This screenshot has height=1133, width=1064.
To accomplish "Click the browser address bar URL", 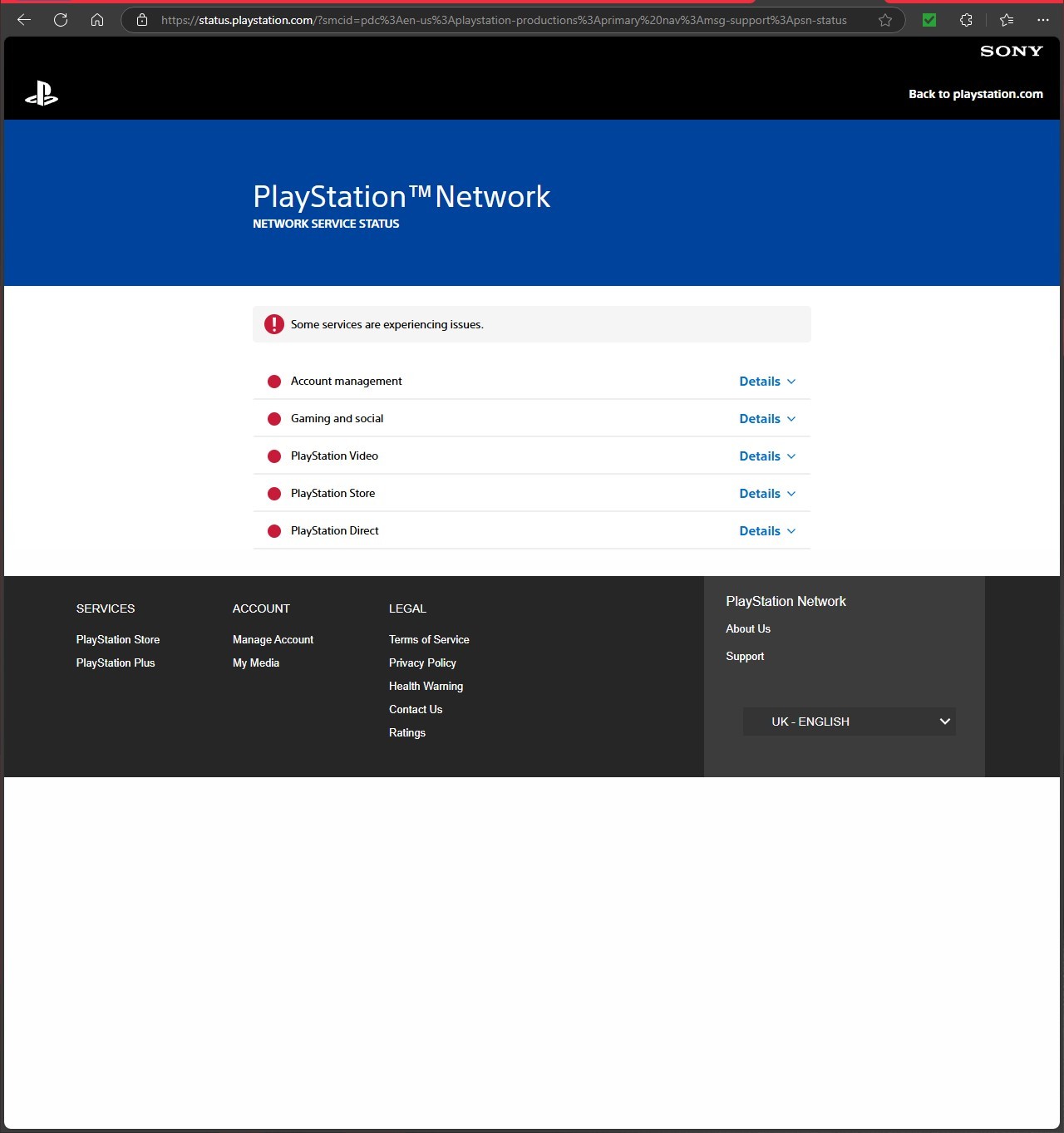I will pyautogui.click(x=504, y=20).
